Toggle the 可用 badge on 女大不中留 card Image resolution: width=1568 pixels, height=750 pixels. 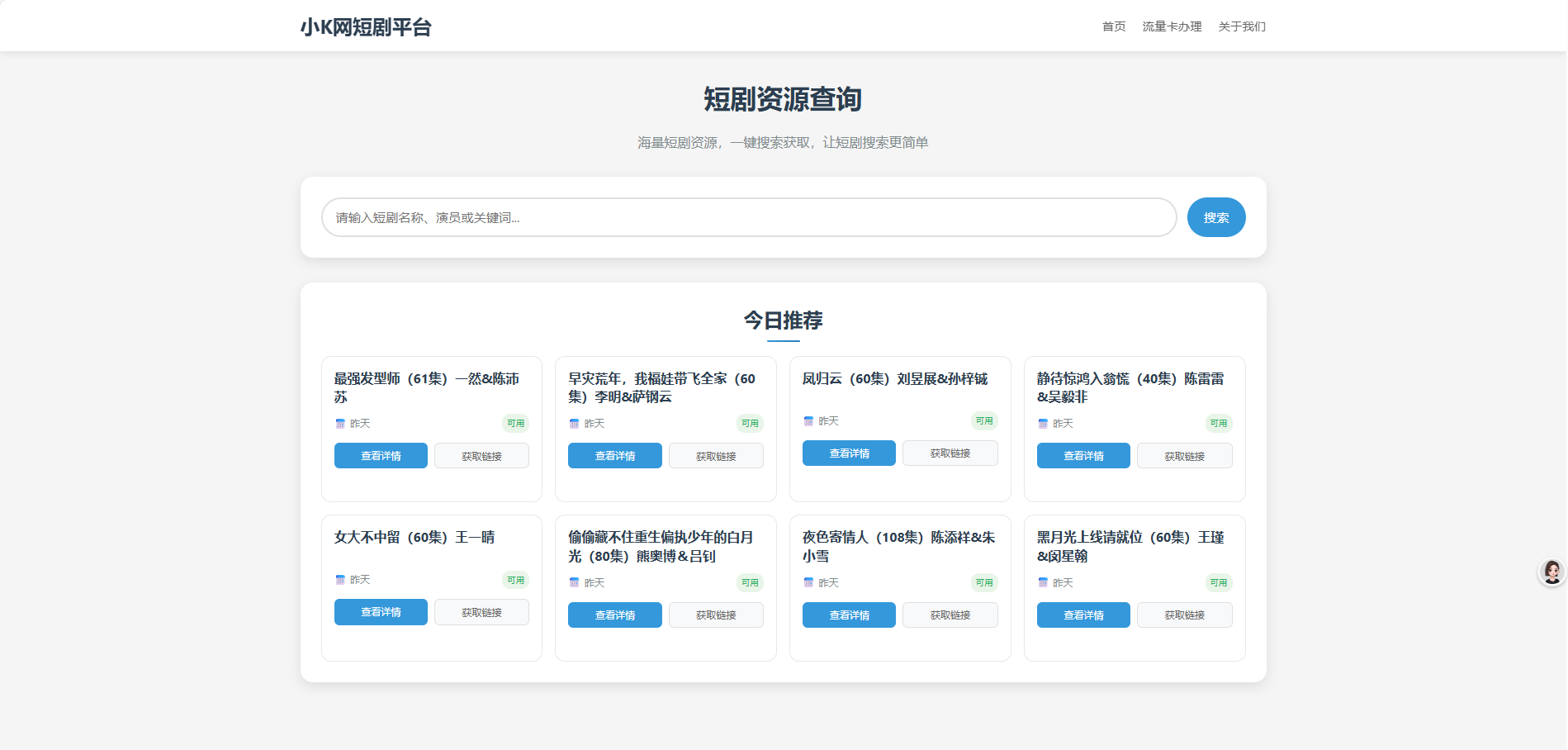coord(516,580)
